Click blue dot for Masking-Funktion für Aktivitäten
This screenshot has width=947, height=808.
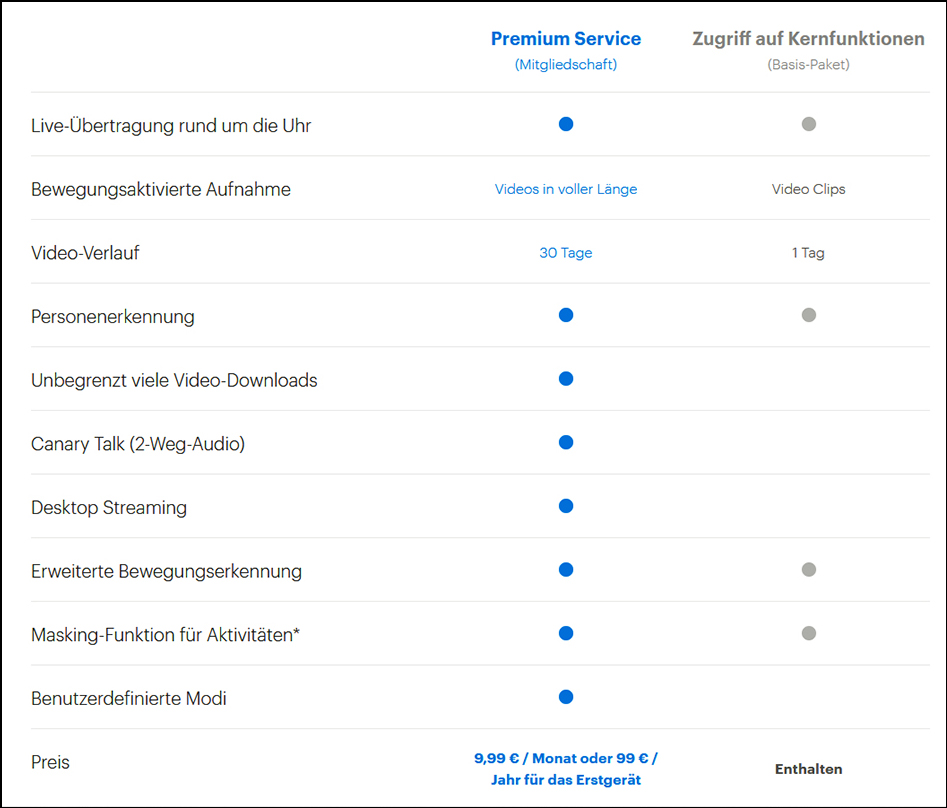tap(566, 633)
